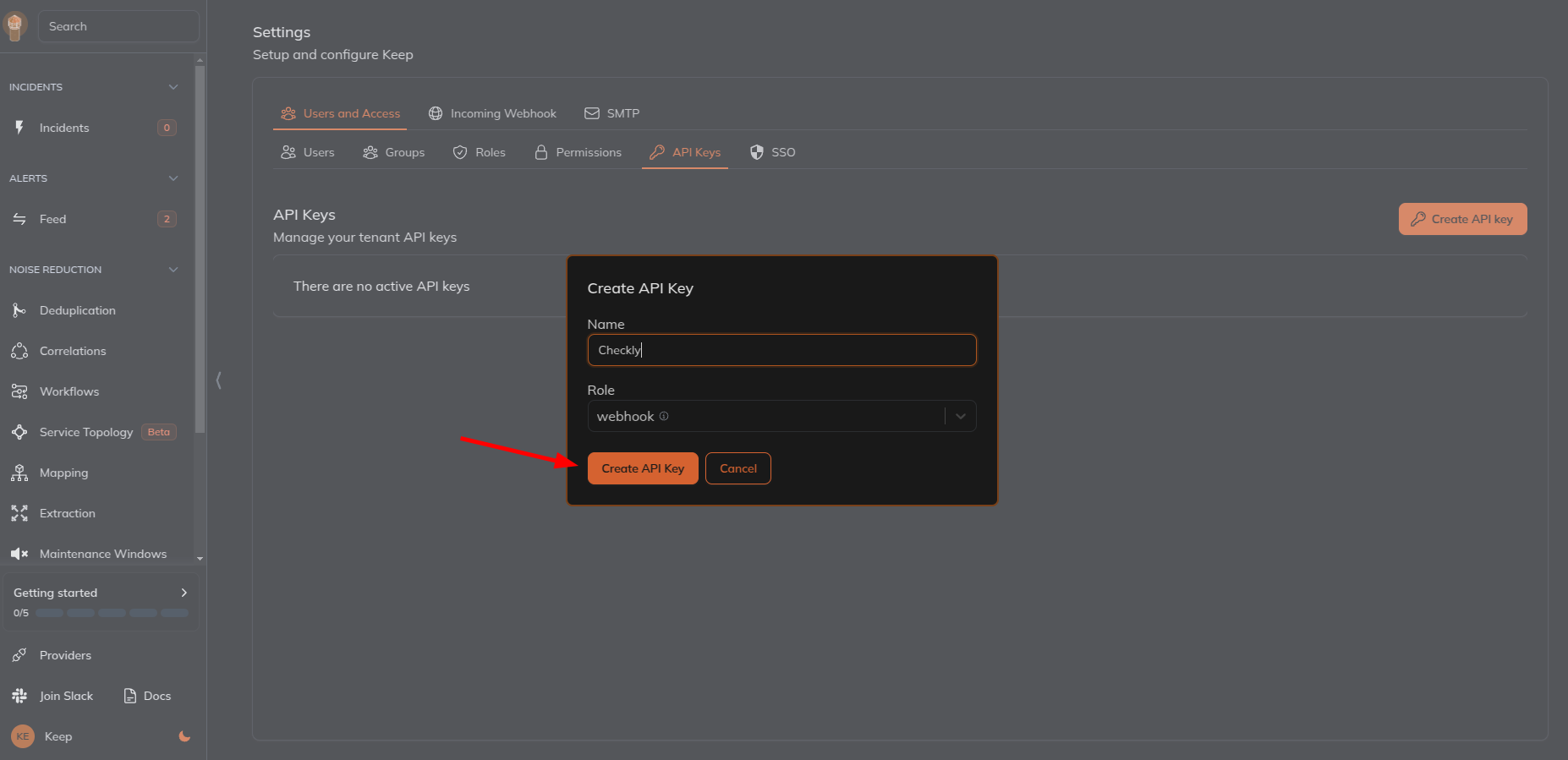Click Join Slack link
The width and height of the screenshot is (1568, 760).
66,696
